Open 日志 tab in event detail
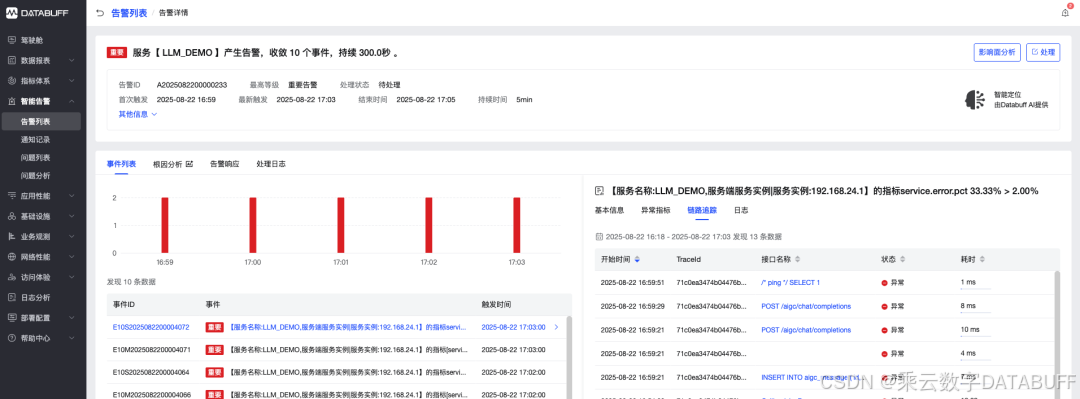 pyautogui.click(x=741, y=210)
